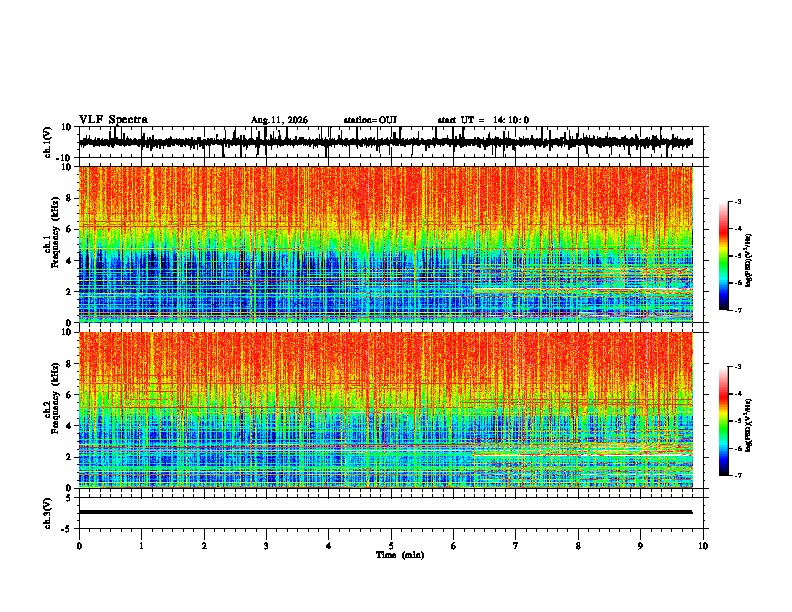Viewport: 792px width, 612px height.
Task: Select the "Aug.11, 2026" date label
Action: pos(279,120)
